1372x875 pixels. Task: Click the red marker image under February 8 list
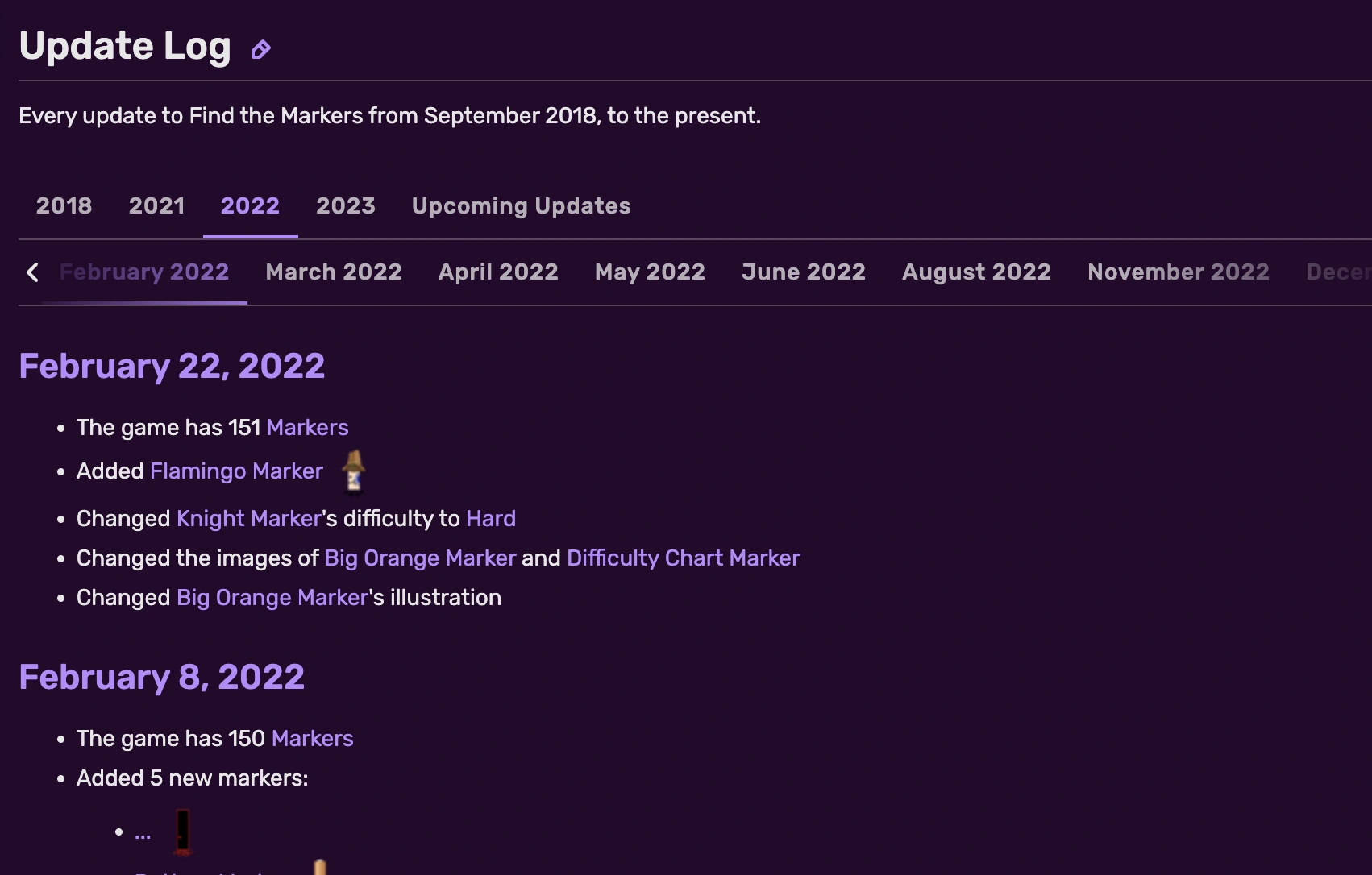coord(183,830)
